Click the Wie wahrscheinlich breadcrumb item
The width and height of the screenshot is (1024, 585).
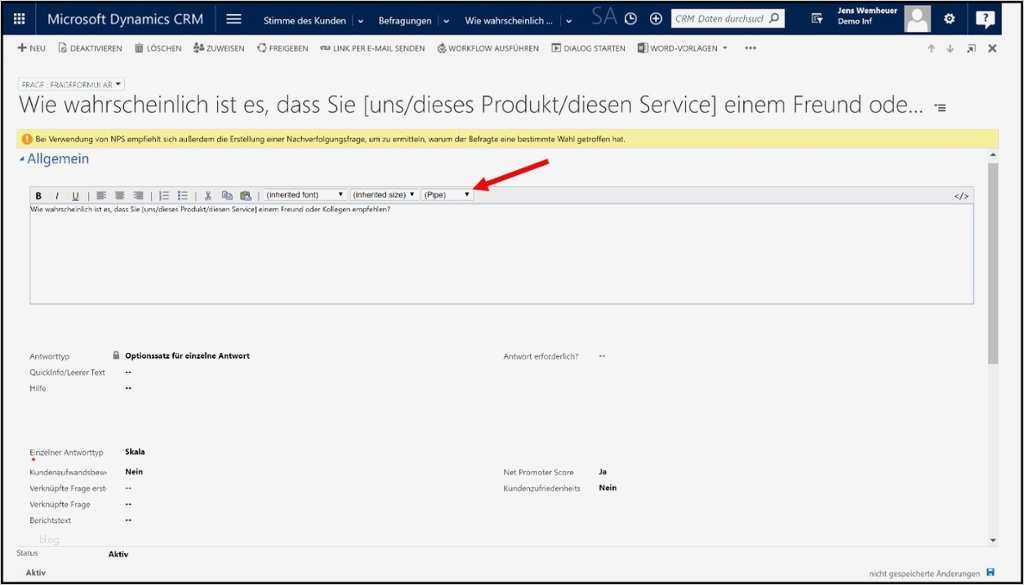pyautogui.click(x=509, y=21)
